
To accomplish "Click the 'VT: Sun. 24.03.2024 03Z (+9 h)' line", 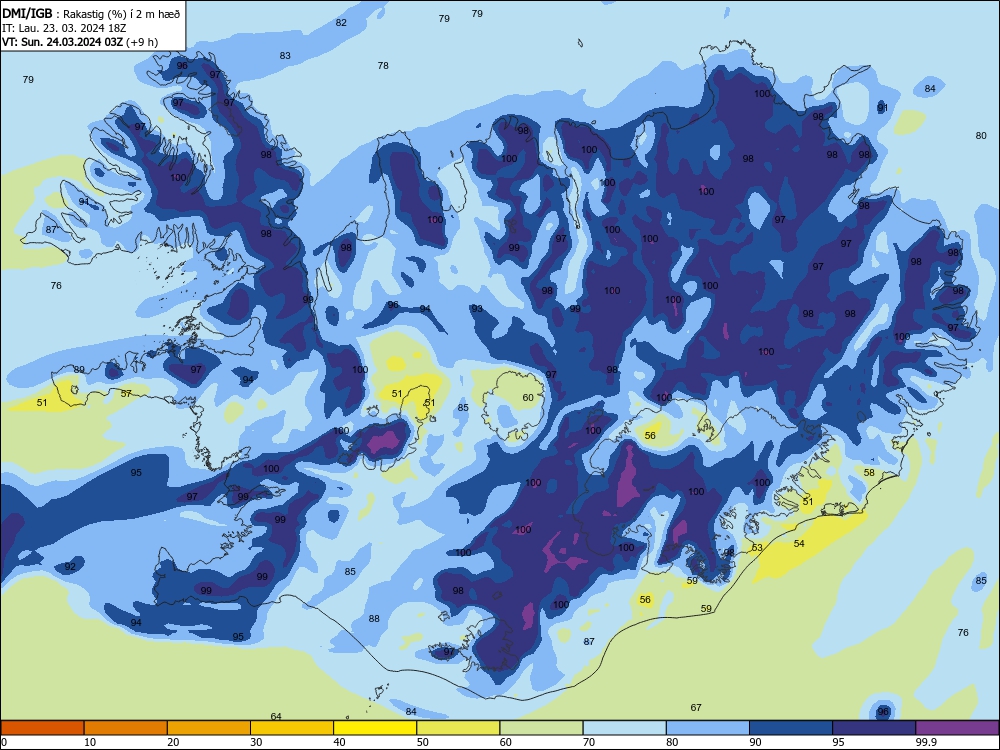I will 80,42.
